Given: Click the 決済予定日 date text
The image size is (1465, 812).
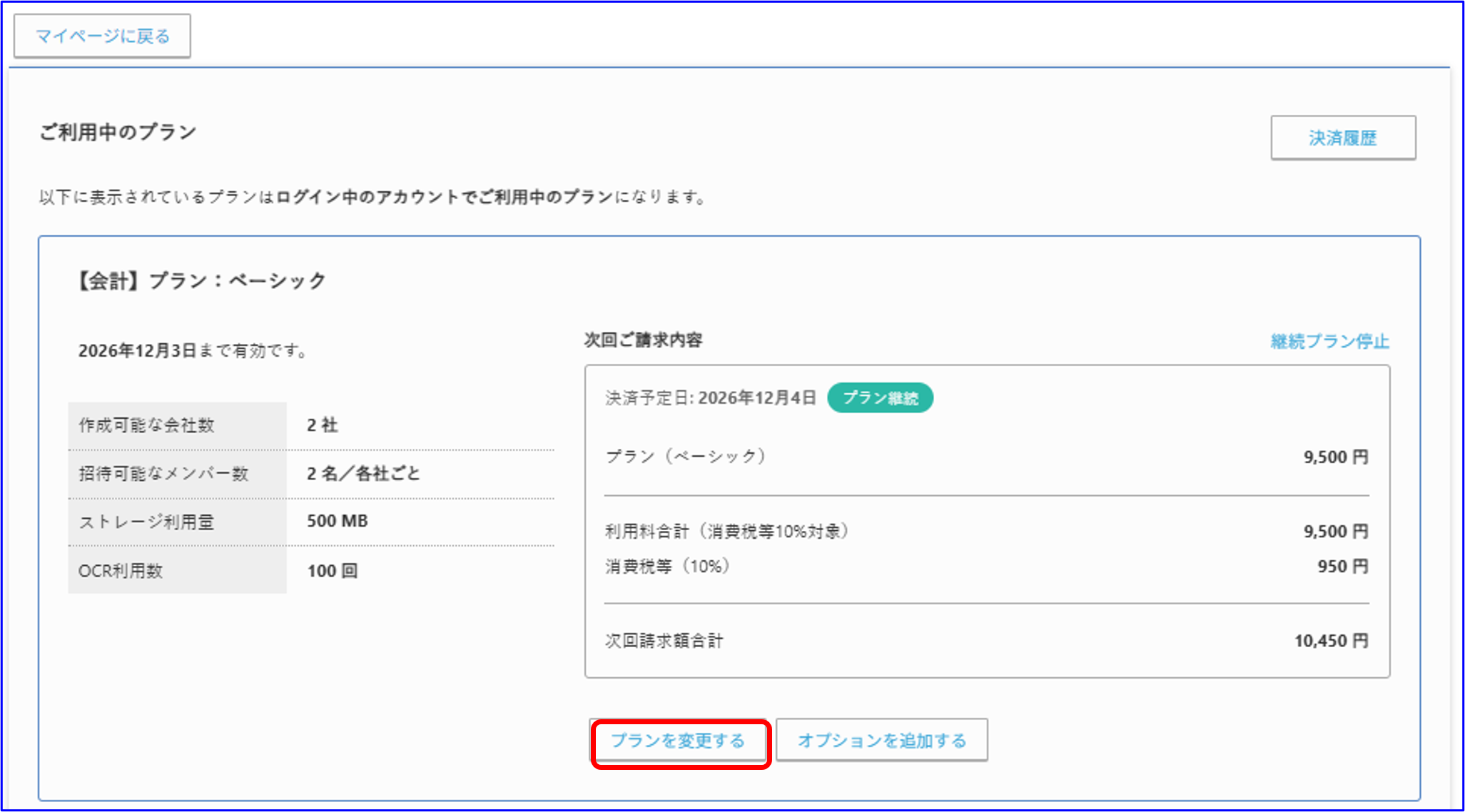Looking at the screenshot, I should tap(710, 398).
